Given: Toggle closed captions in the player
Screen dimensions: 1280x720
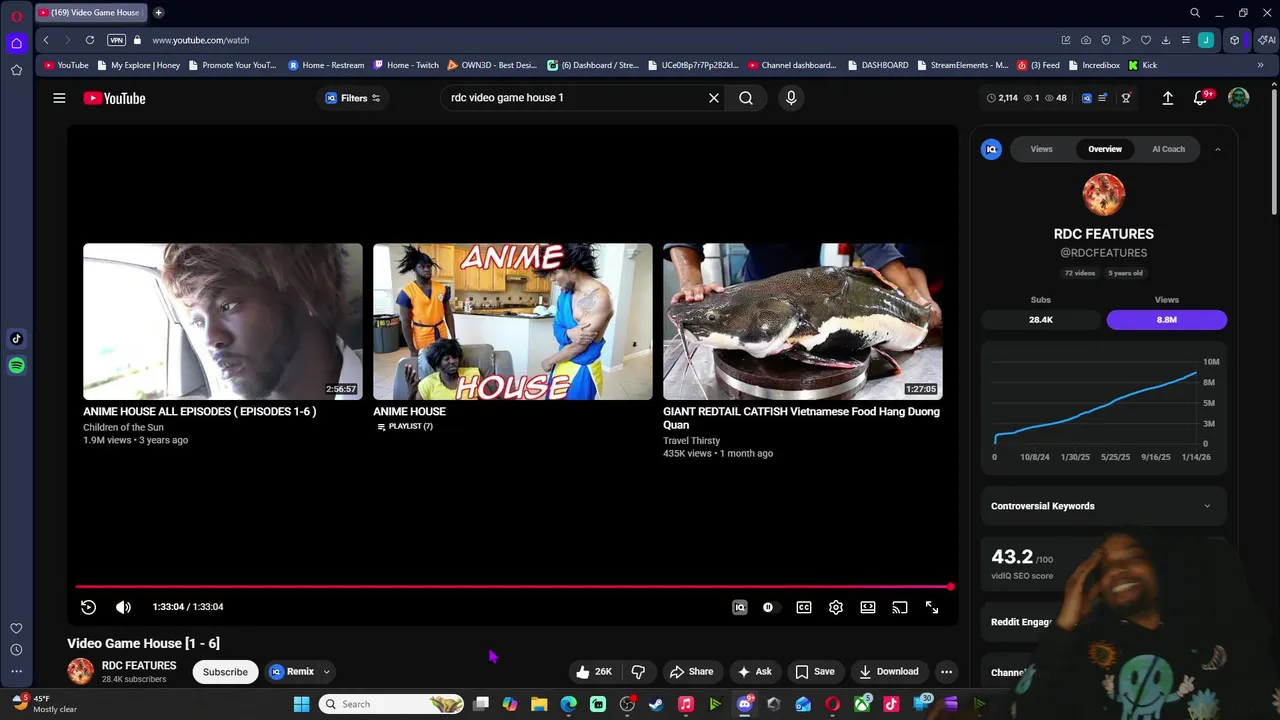Looking at the screenshot, I should click(804, 607).
